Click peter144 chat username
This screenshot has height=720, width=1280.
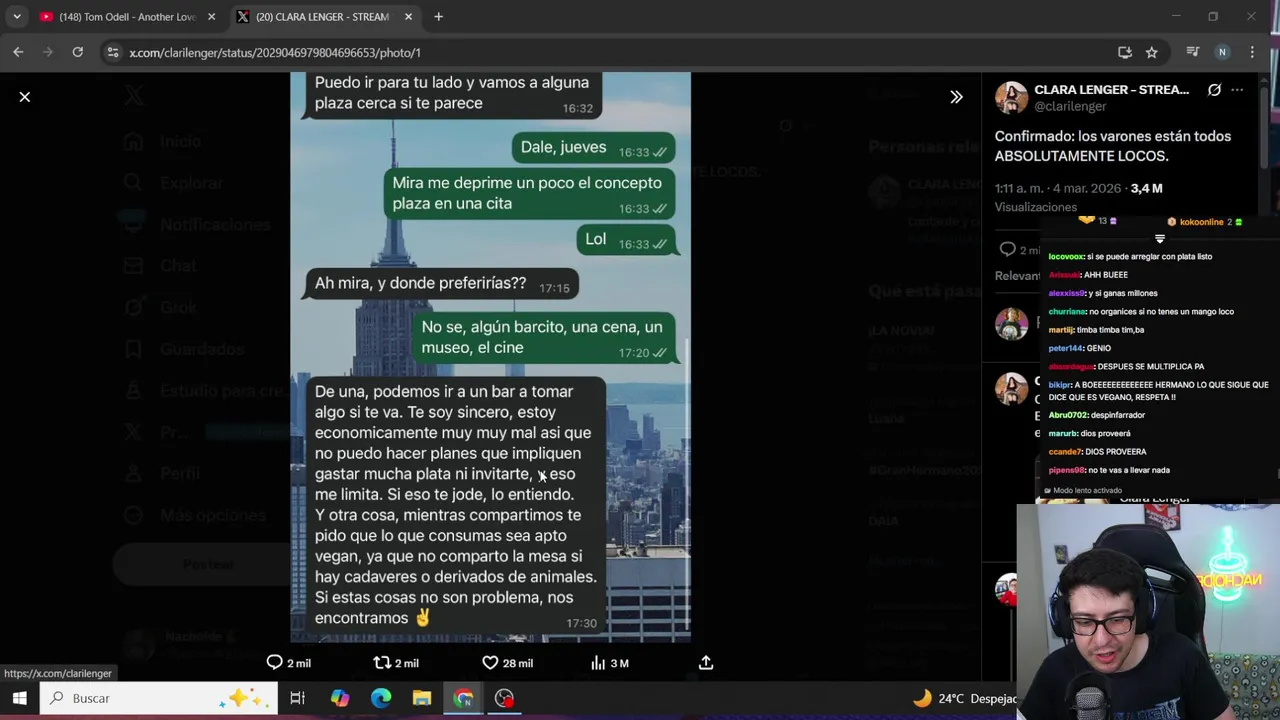pyautogui.click(x=1065, y=348)
